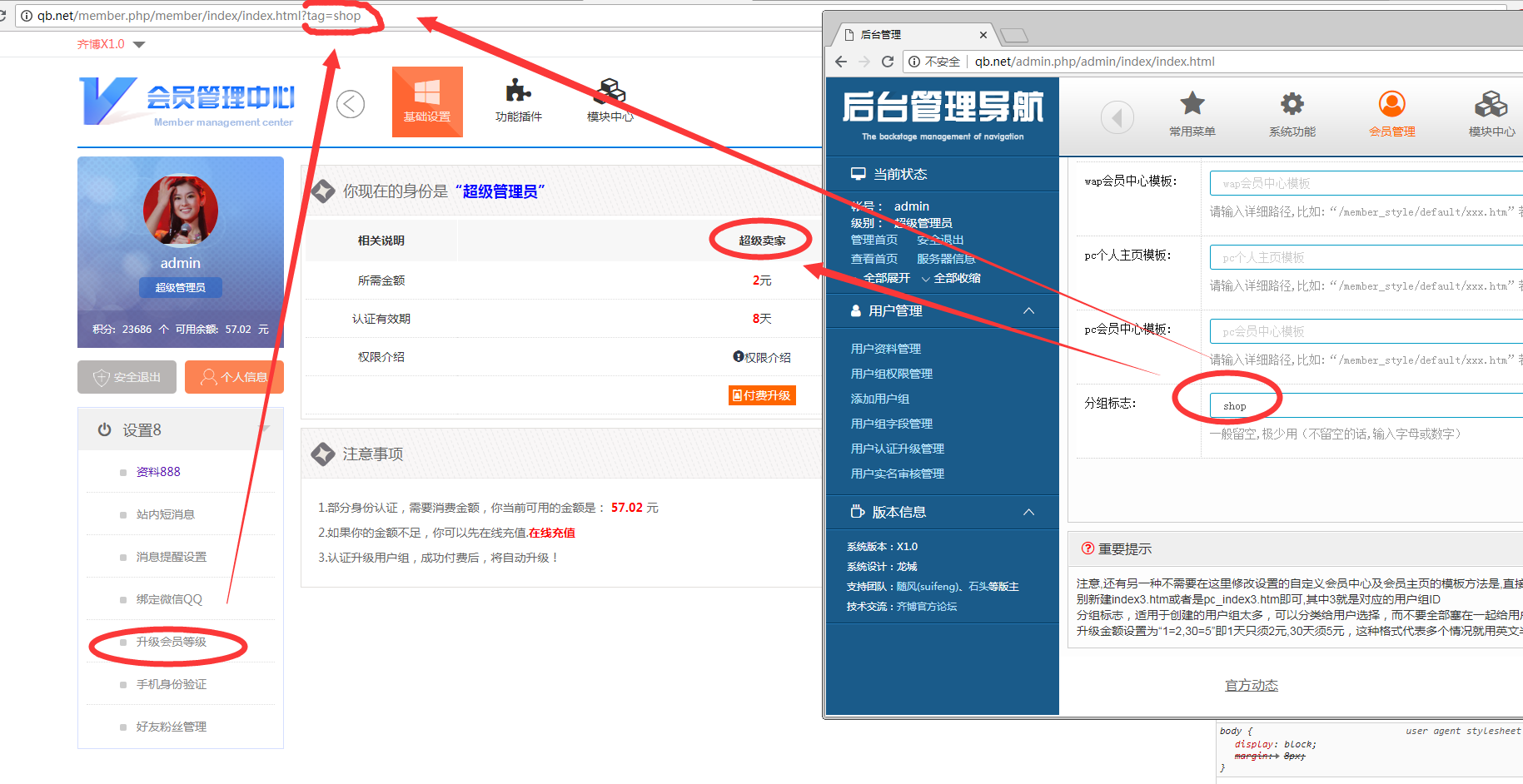Viewport: 1523px width, 784px height.
Task: Click left arrow circle in admin navigation
Action: (1117, 117)
